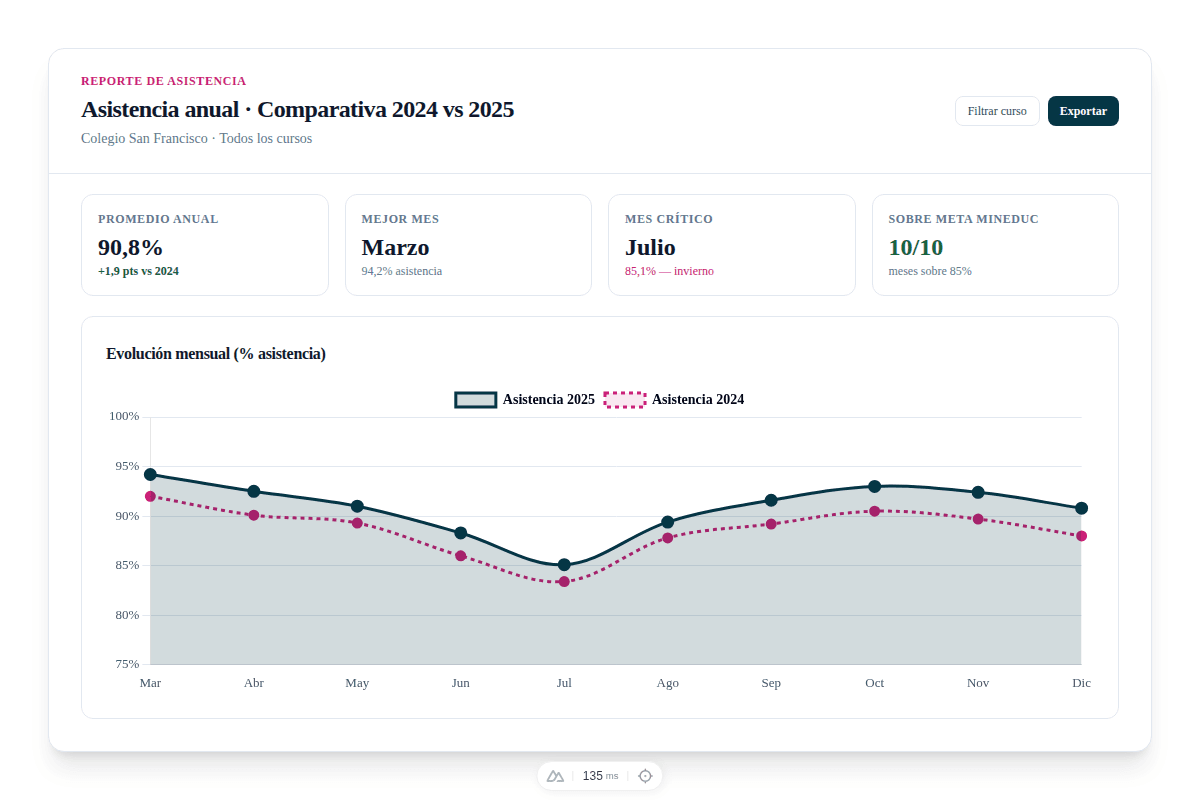Select the 2025 data point for Mar
1200x800 pixels.
click(x=150, y=474)
